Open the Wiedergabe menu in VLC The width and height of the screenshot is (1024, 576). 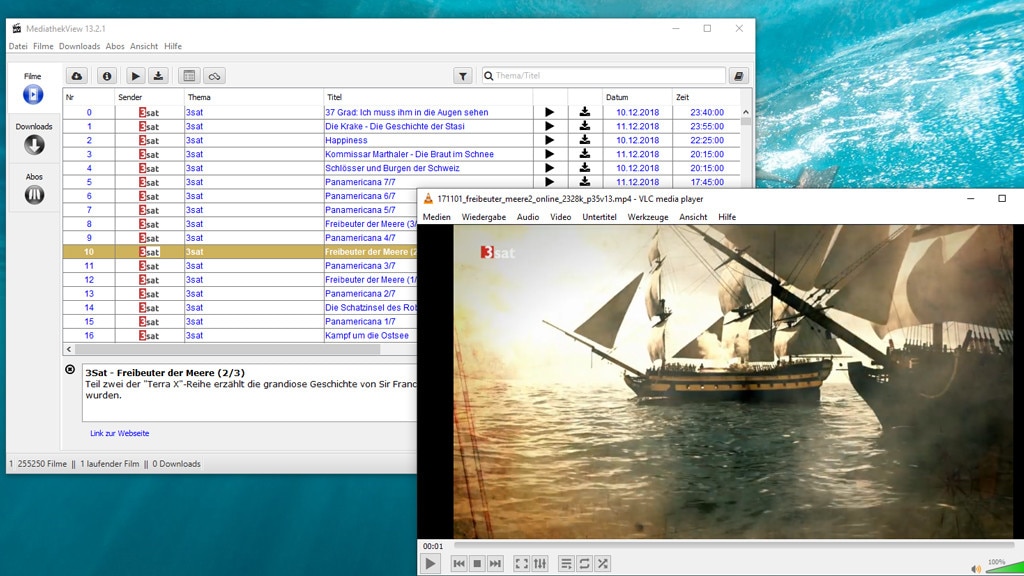coord(483,217)
